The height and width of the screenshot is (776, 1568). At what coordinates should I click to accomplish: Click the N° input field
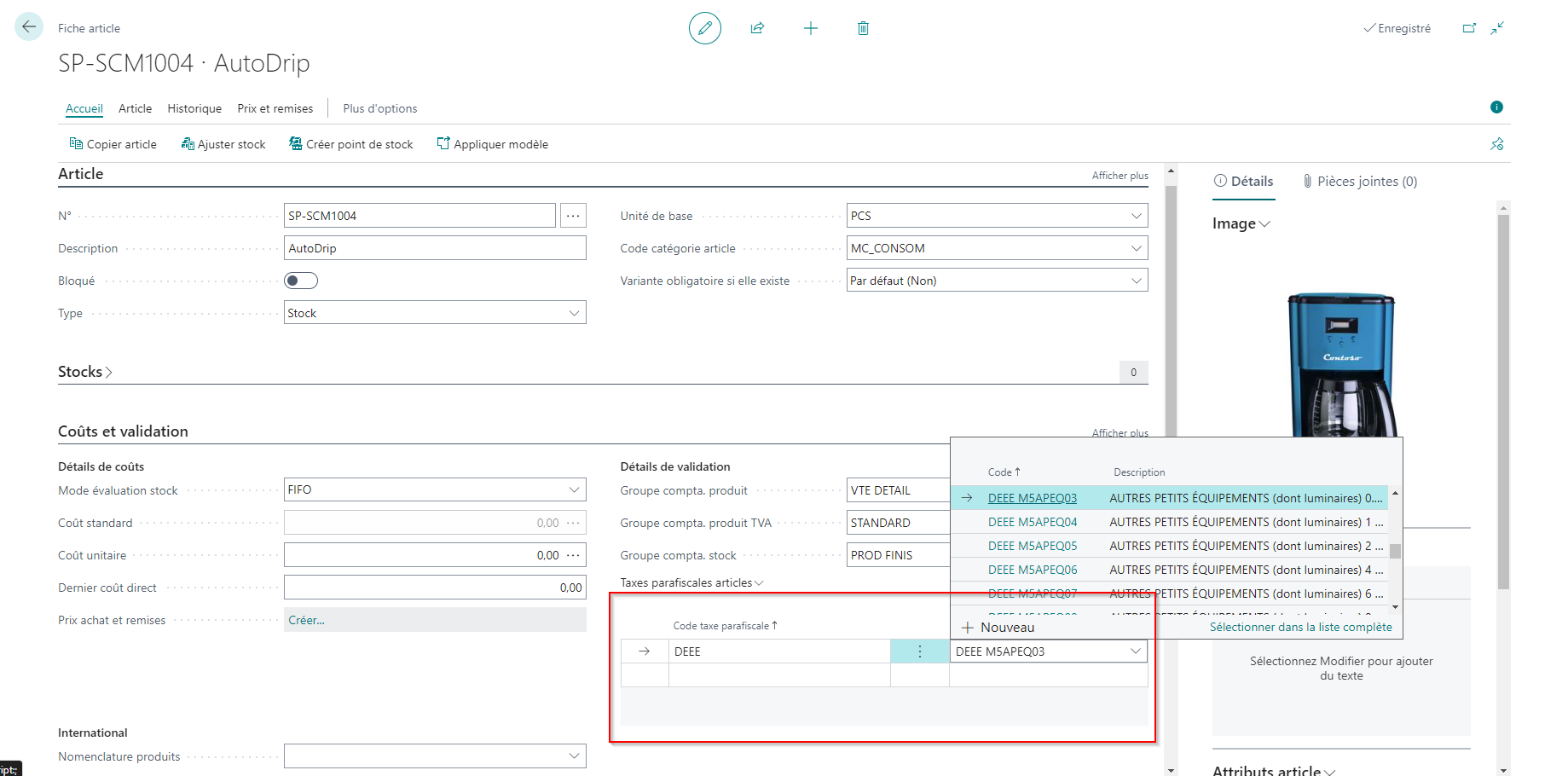[419, 216]
